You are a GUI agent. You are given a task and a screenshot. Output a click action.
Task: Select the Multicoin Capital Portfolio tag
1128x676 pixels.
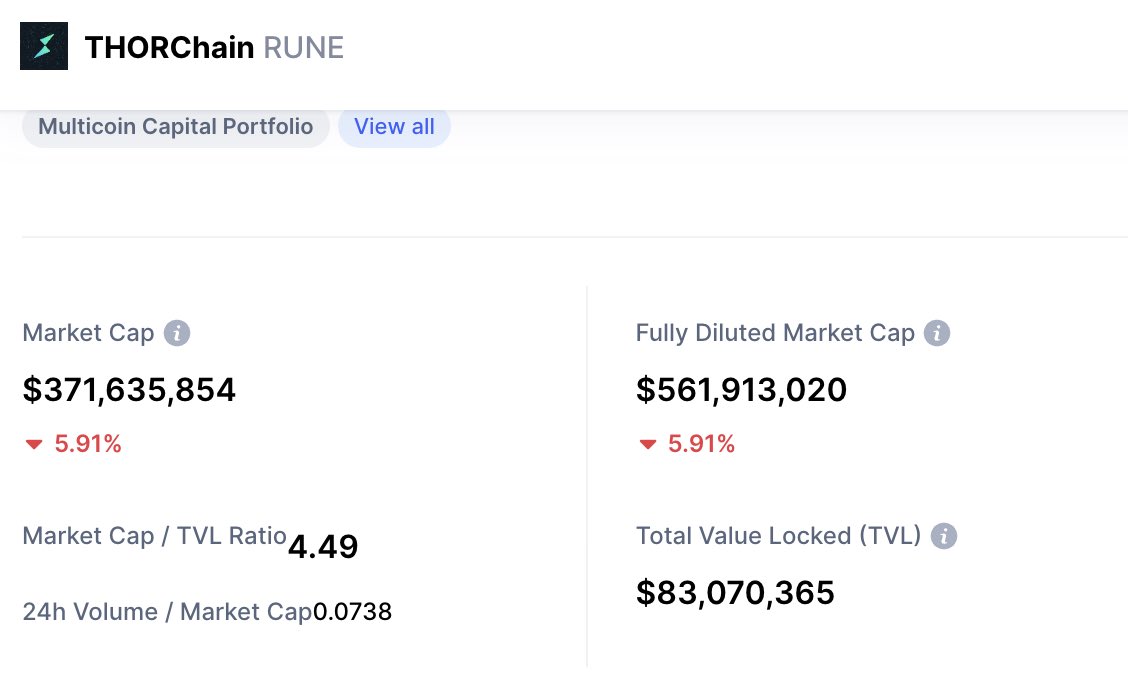coord(176,127)
